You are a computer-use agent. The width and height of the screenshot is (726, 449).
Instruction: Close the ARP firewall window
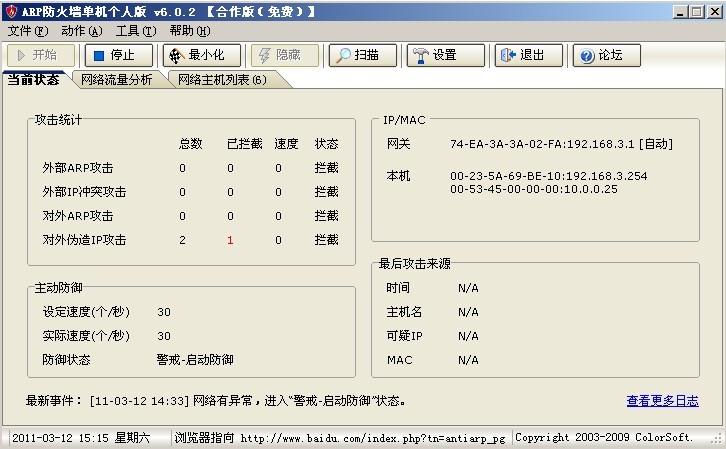pyautogui.click(x=714, y=12)
